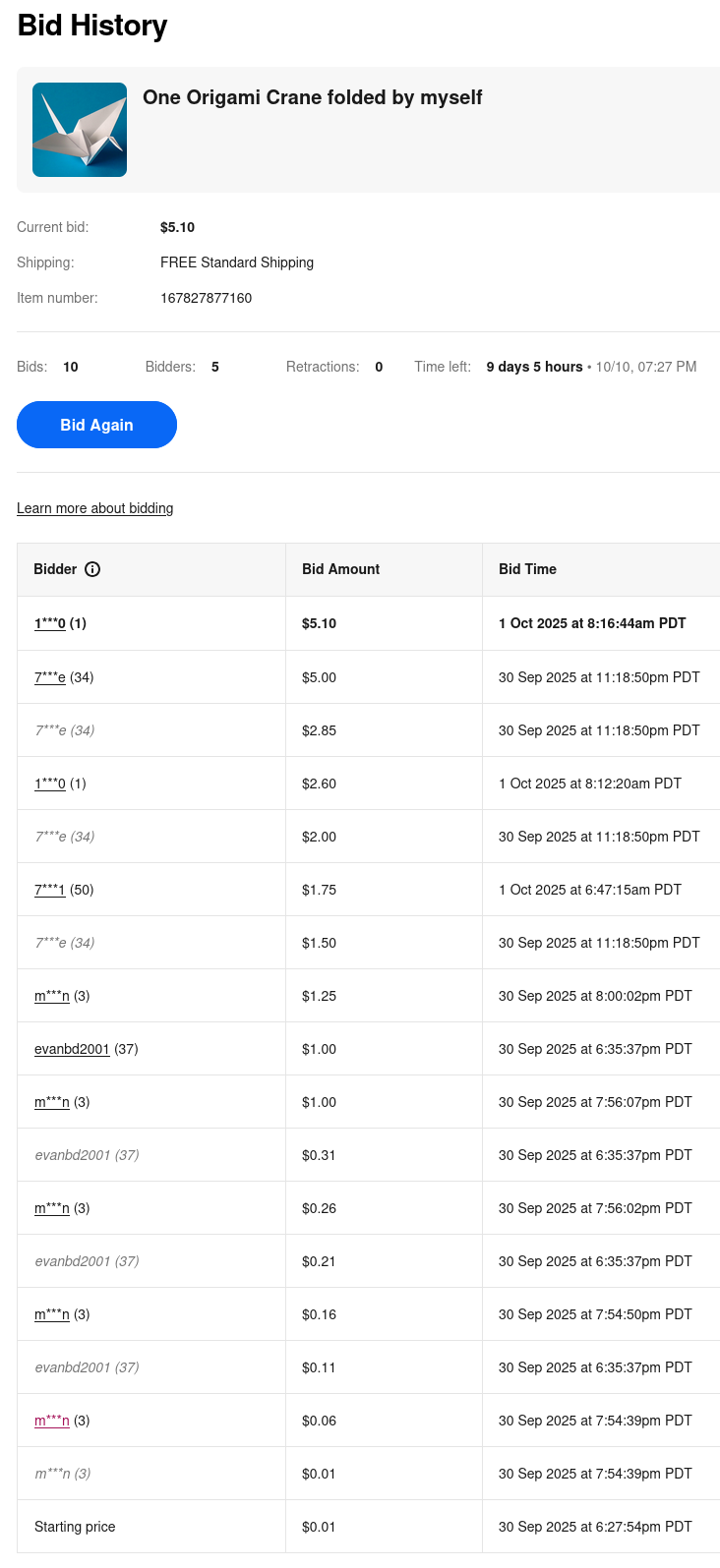The width and height of the screenshot is (720, 1568).
Task: Open m***n bidder link for $0.26 bid
Action: (52, 1208)
